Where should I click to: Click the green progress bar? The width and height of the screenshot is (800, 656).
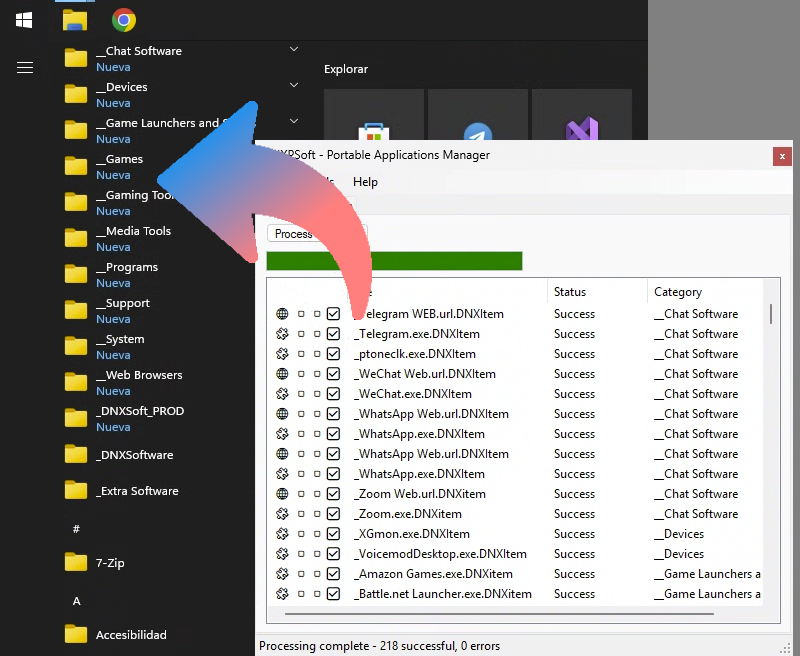click(x=394, y=261)
